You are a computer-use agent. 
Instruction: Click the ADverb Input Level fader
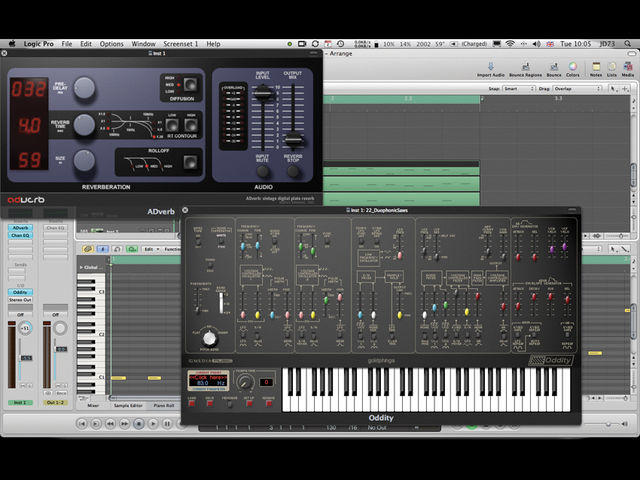point(263,92)
